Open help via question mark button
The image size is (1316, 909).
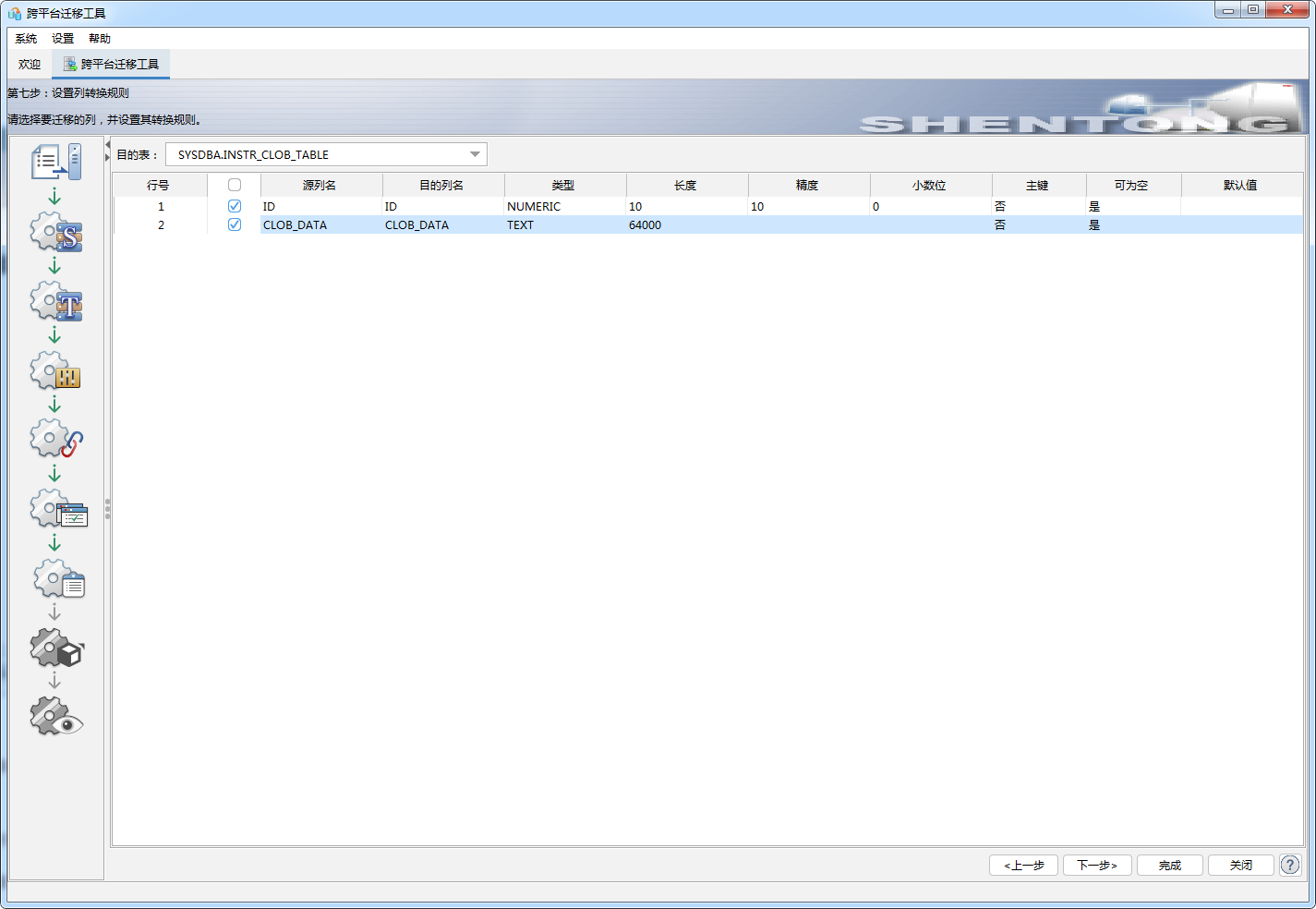(1290, 865)
